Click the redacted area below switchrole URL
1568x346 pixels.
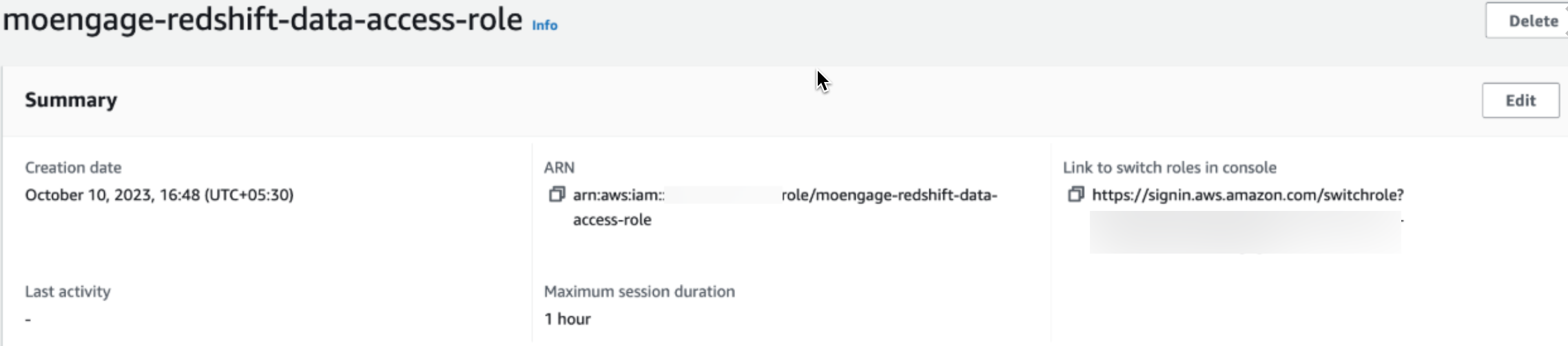point(1244,232)
